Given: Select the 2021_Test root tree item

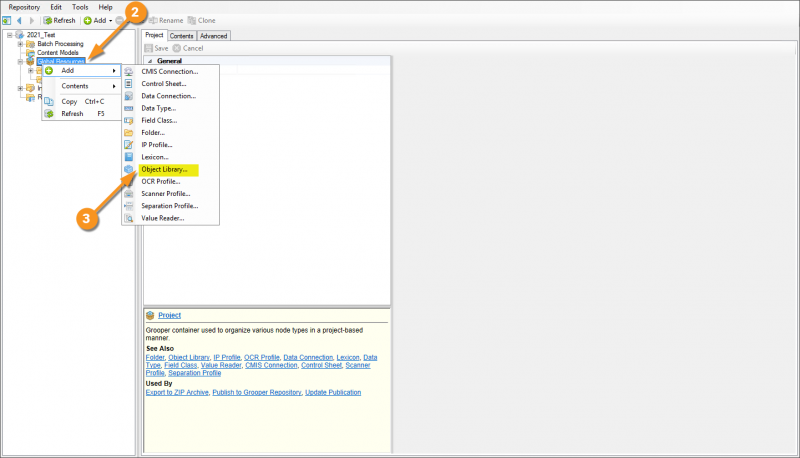Looking at the screenshot, I should click(x=41, y=35).
